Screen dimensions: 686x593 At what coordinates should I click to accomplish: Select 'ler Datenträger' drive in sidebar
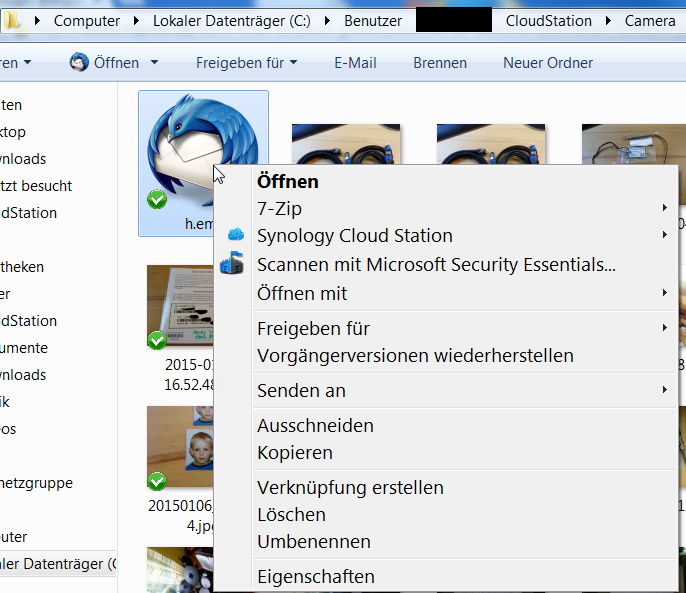click(58, 564)
